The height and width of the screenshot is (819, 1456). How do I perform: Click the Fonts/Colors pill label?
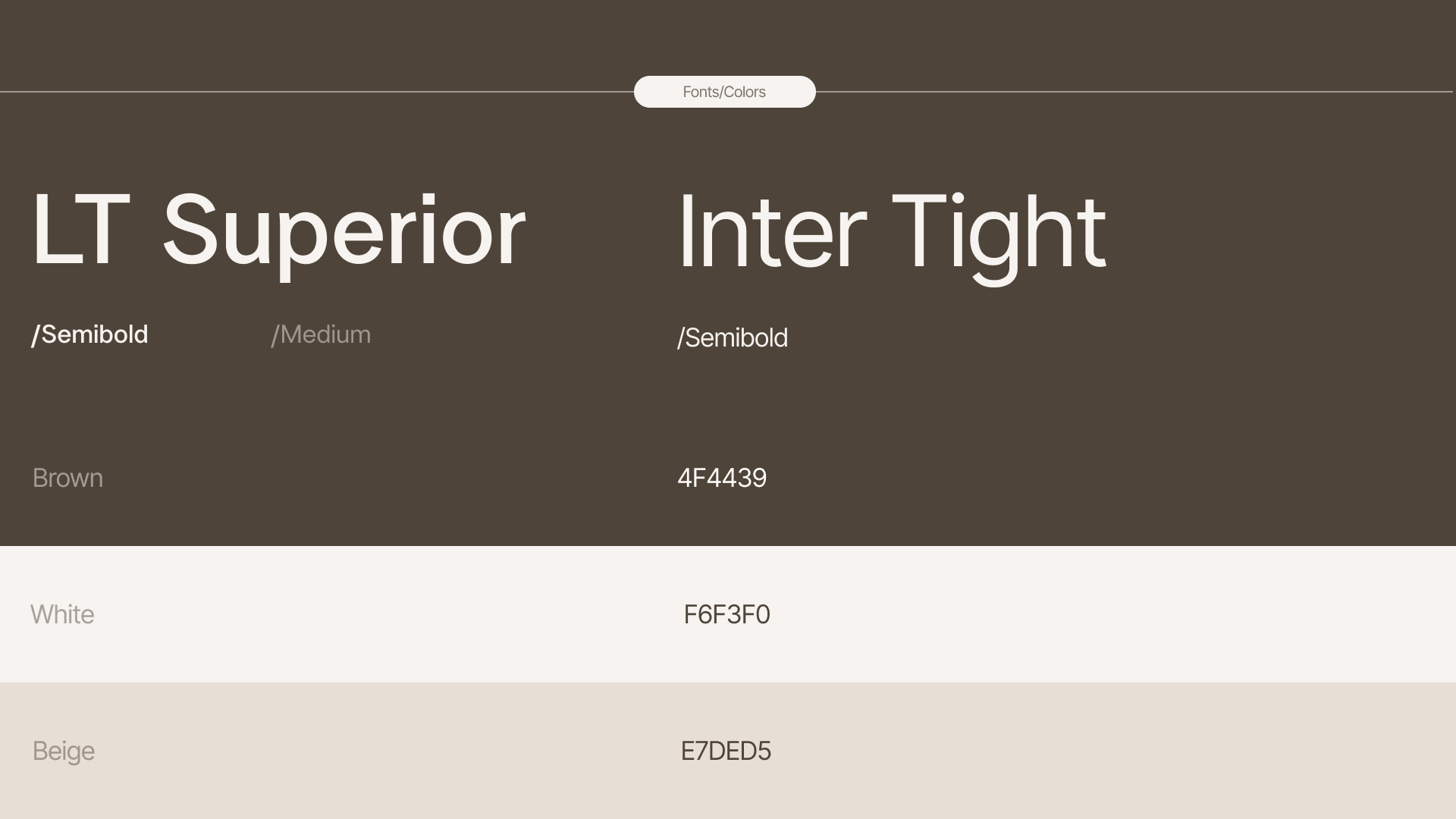tap(724, 92)
